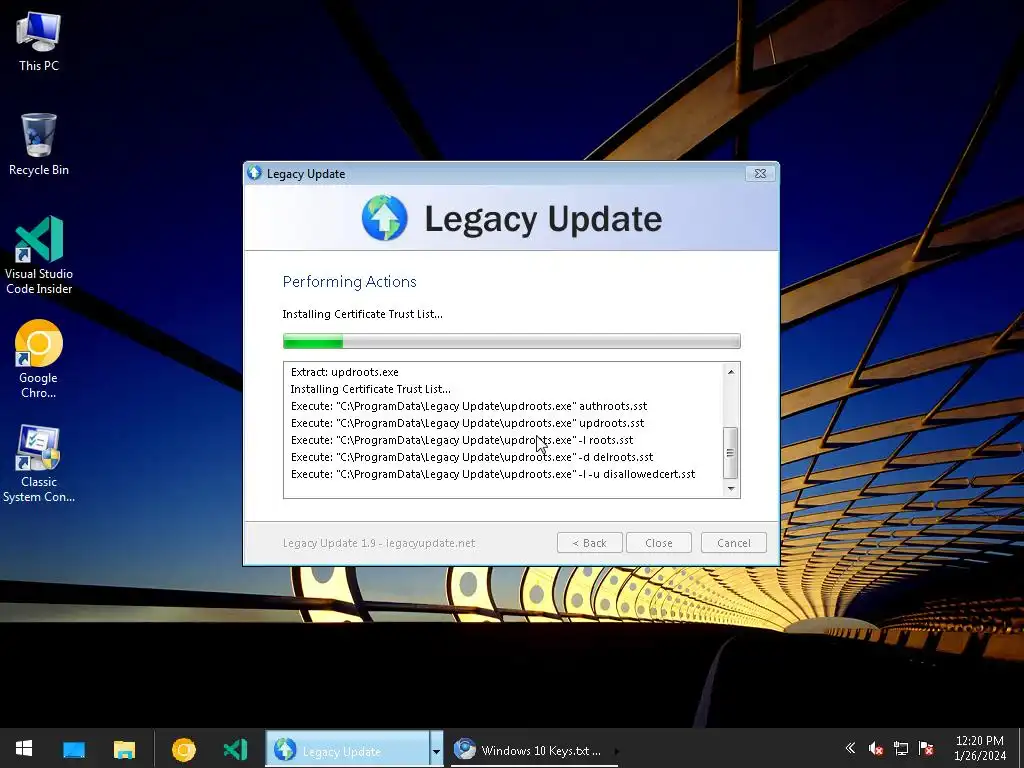Select log line 'Extract: updroots.exe'
Image resolution: width=1024 pixels, height=768 pixels.
click(x=344, y=372)
